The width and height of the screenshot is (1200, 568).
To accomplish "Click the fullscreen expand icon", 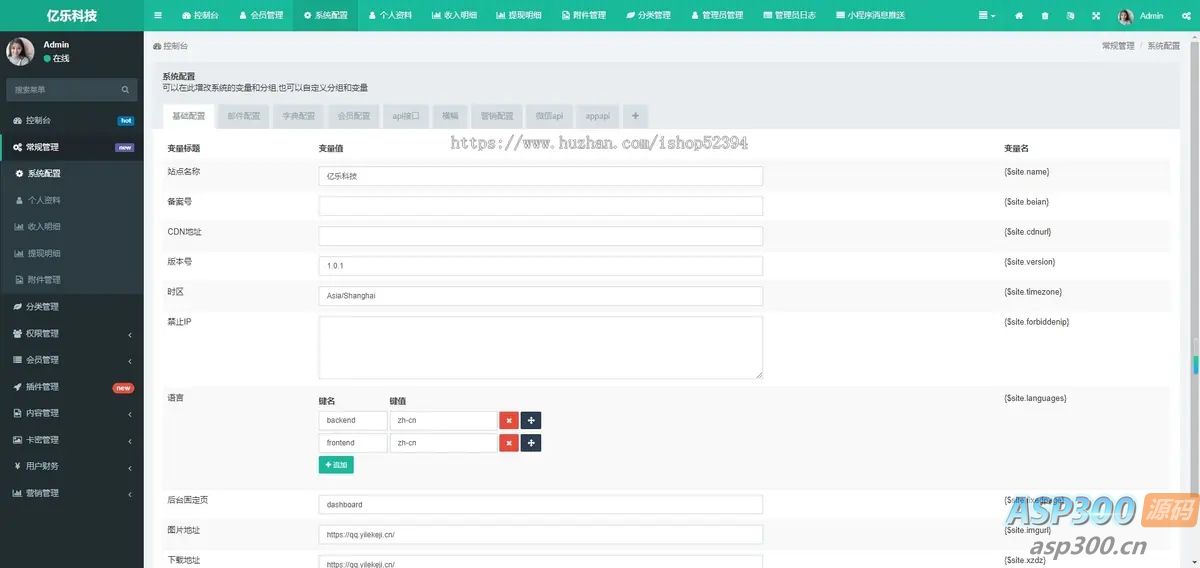I will pyautogui.click(x=1096, y=16).
